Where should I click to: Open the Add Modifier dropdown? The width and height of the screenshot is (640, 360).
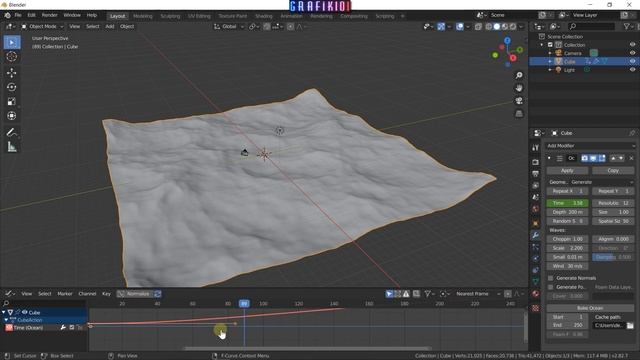click(x=591, y=146)
